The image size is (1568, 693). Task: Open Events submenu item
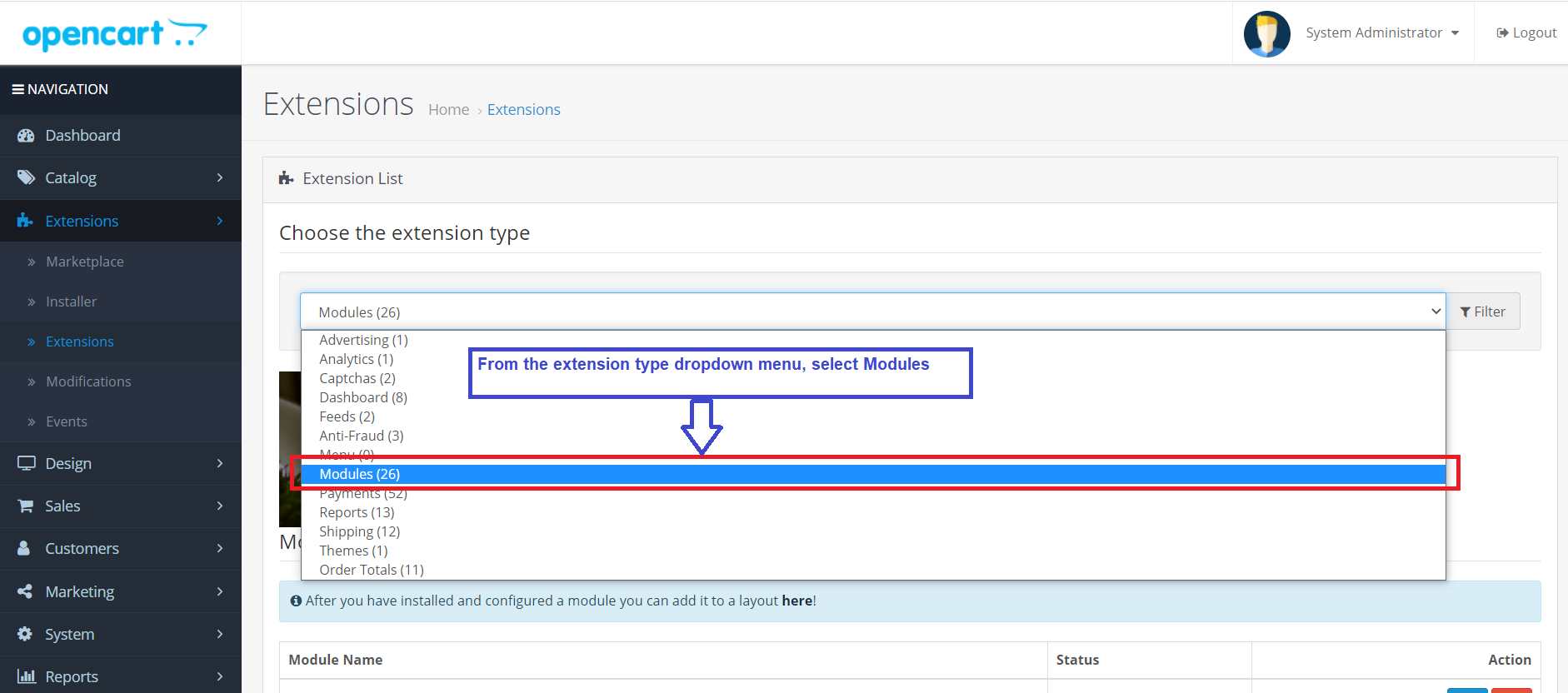(x=121, y=421)
